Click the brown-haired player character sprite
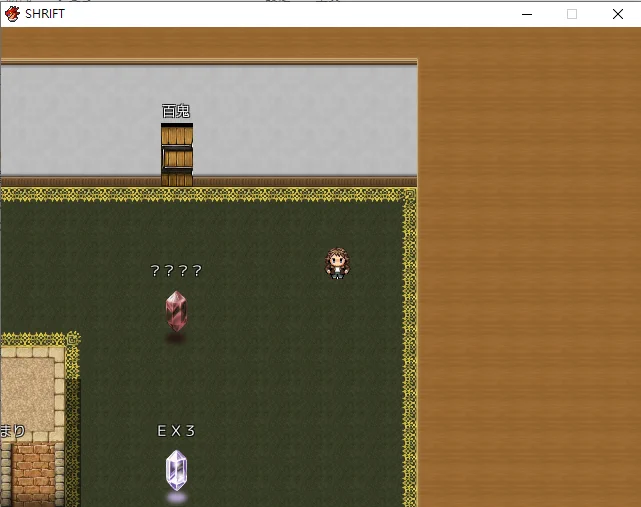The width and height of the screenshot is (641, 507). (x=338, y=263)
